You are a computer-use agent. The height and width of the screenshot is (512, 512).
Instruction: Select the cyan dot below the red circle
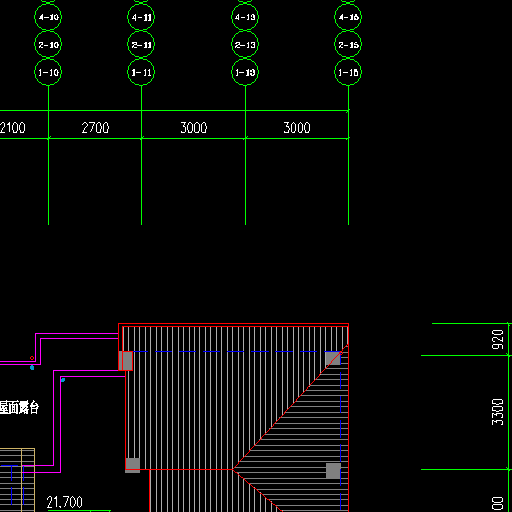coord(32,368)
